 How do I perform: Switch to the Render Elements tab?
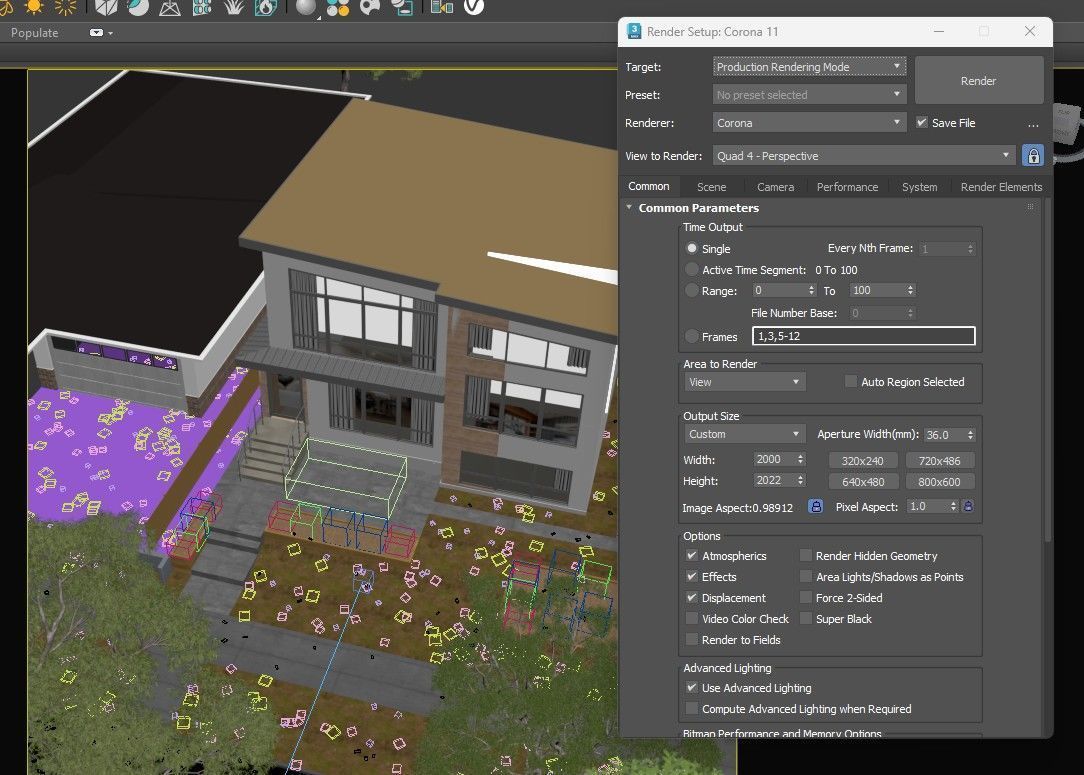click(1001, 187)
